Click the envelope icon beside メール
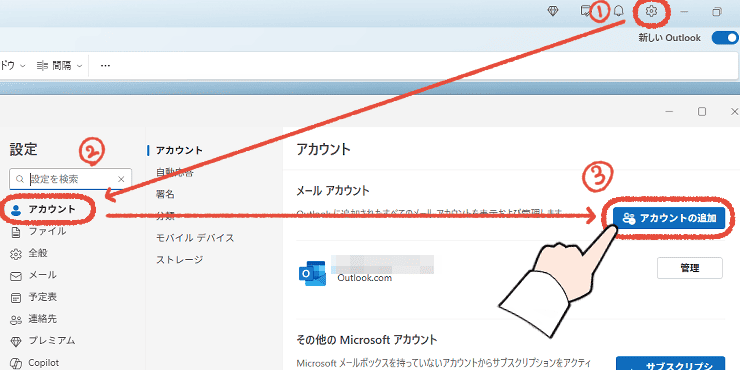 coord(16,276)
